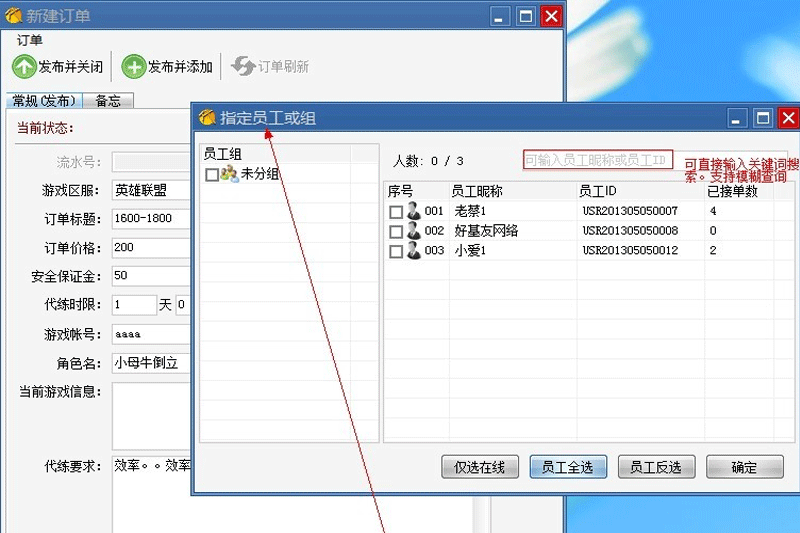Click the avatar icon of employee 002
This screenshot has width=800, height=533.
tap(413, 231)
